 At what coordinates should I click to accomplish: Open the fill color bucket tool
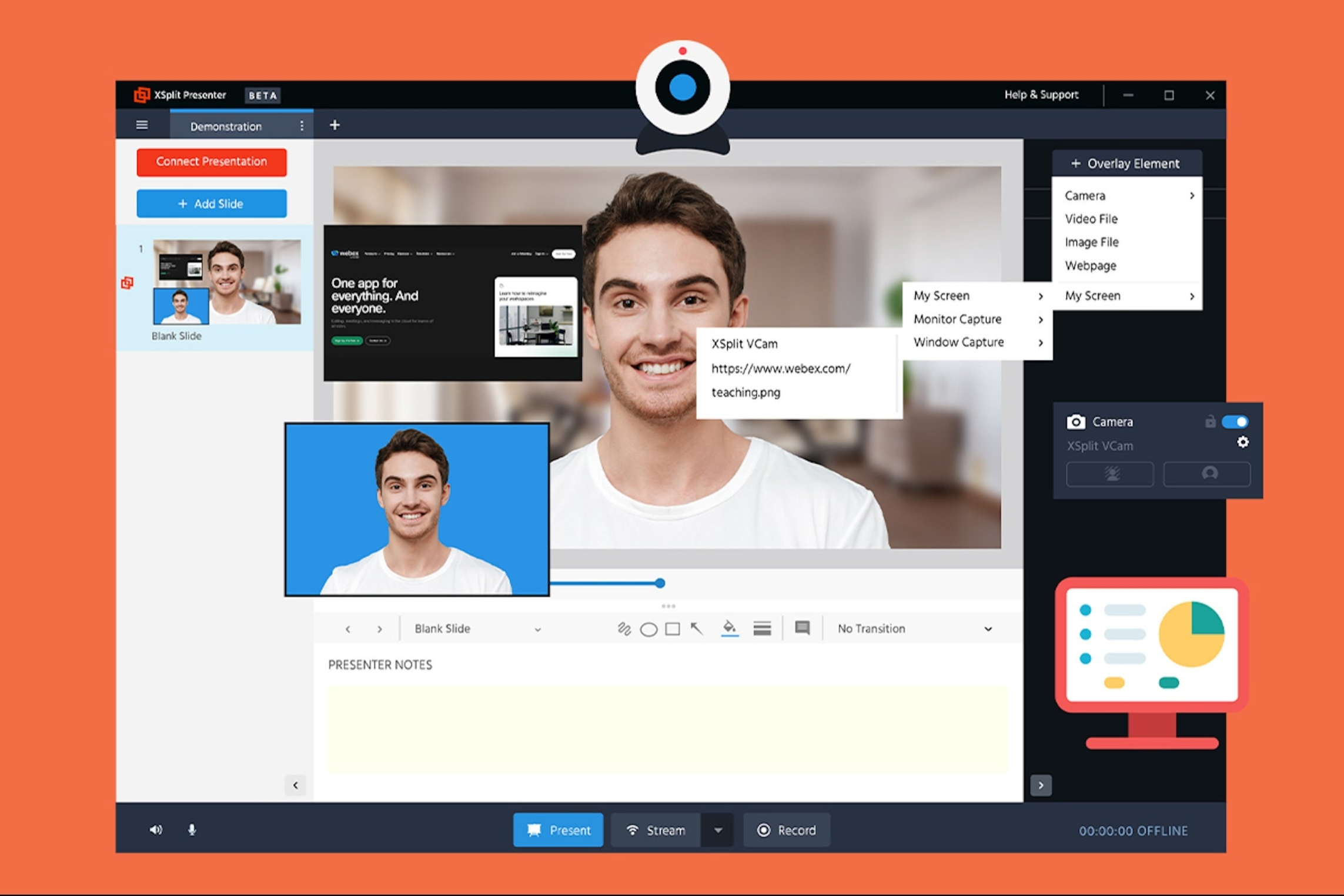click(729, 628)
